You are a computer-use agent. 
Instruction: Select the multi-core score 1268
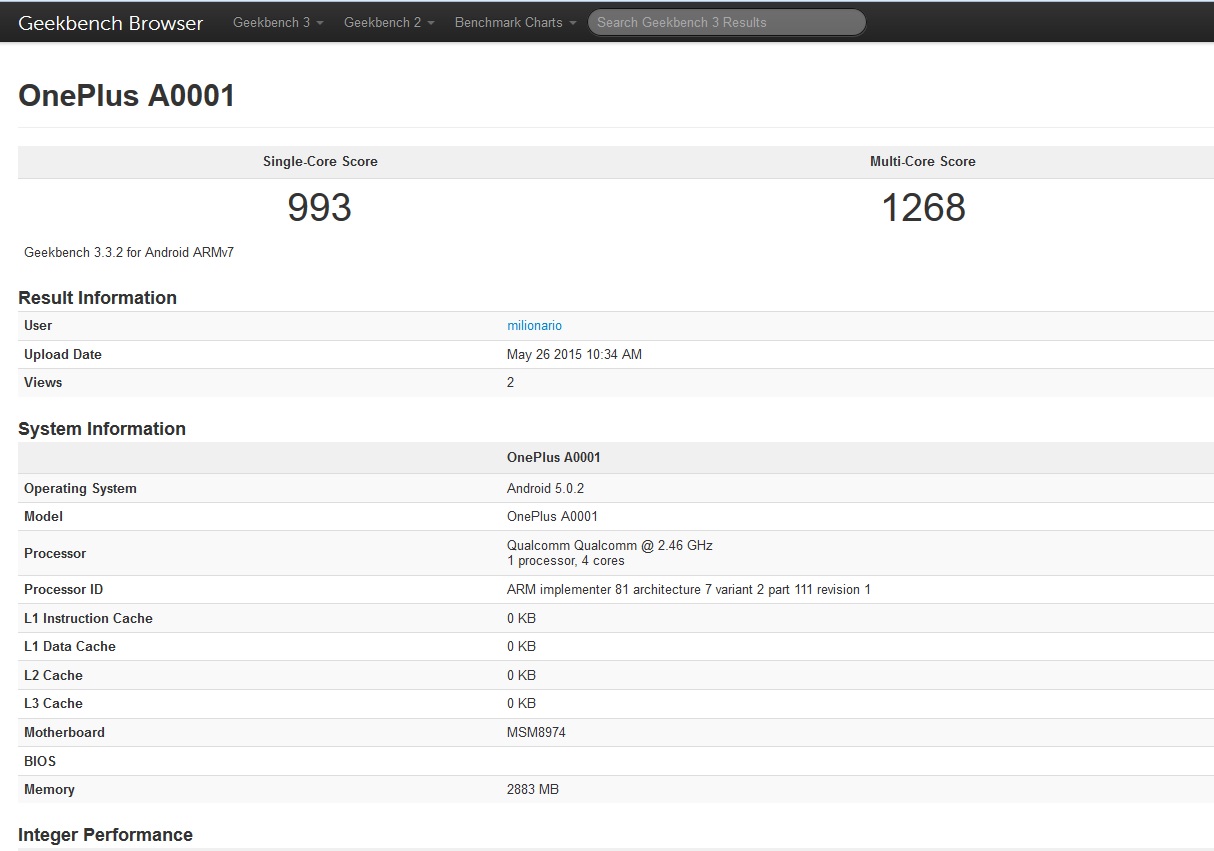pos(923,208)
